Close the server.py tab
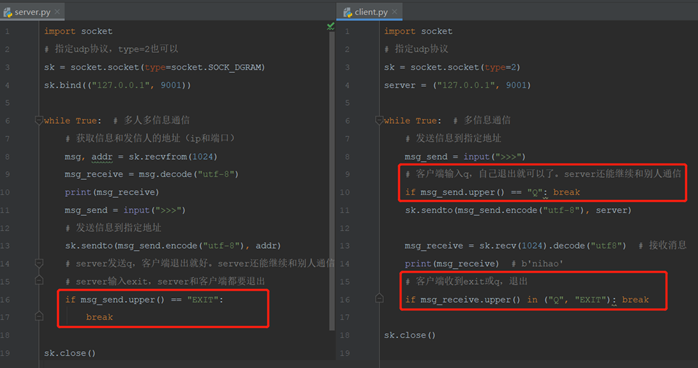Viewport: 698px width, 368px height. point(57,12)
